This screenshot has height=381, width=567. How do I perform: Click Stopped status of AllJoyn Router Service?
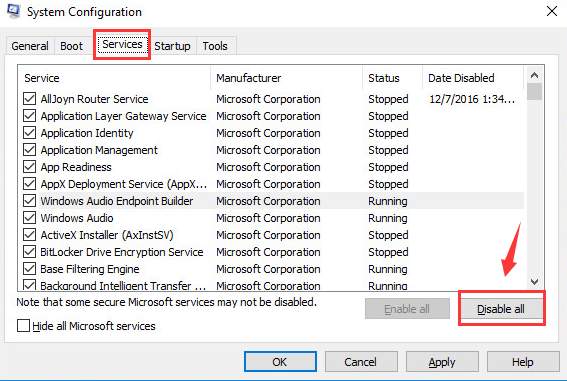pos(388,99)
